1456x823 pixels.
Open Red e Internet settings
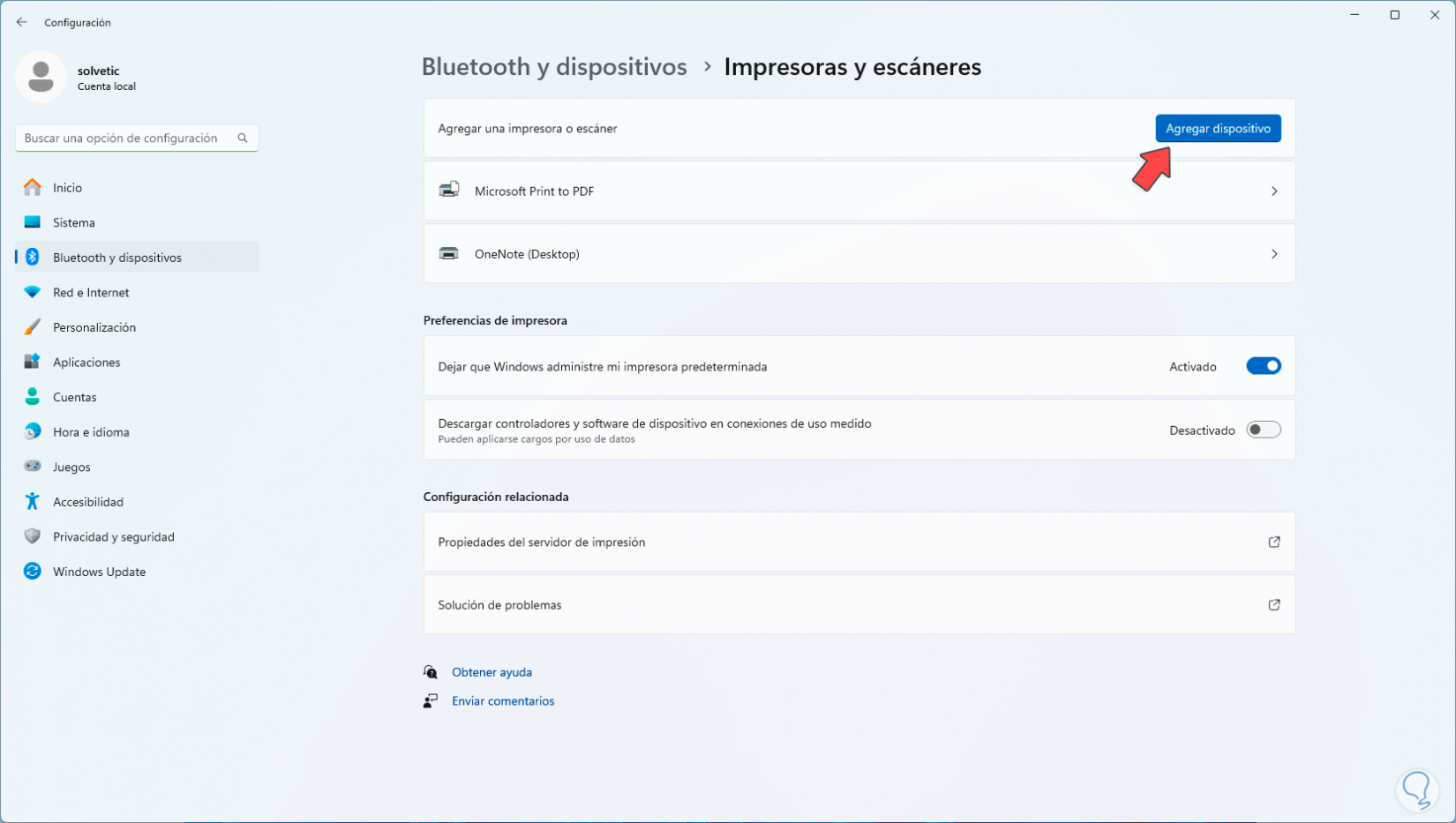click(x=33, y=292)
